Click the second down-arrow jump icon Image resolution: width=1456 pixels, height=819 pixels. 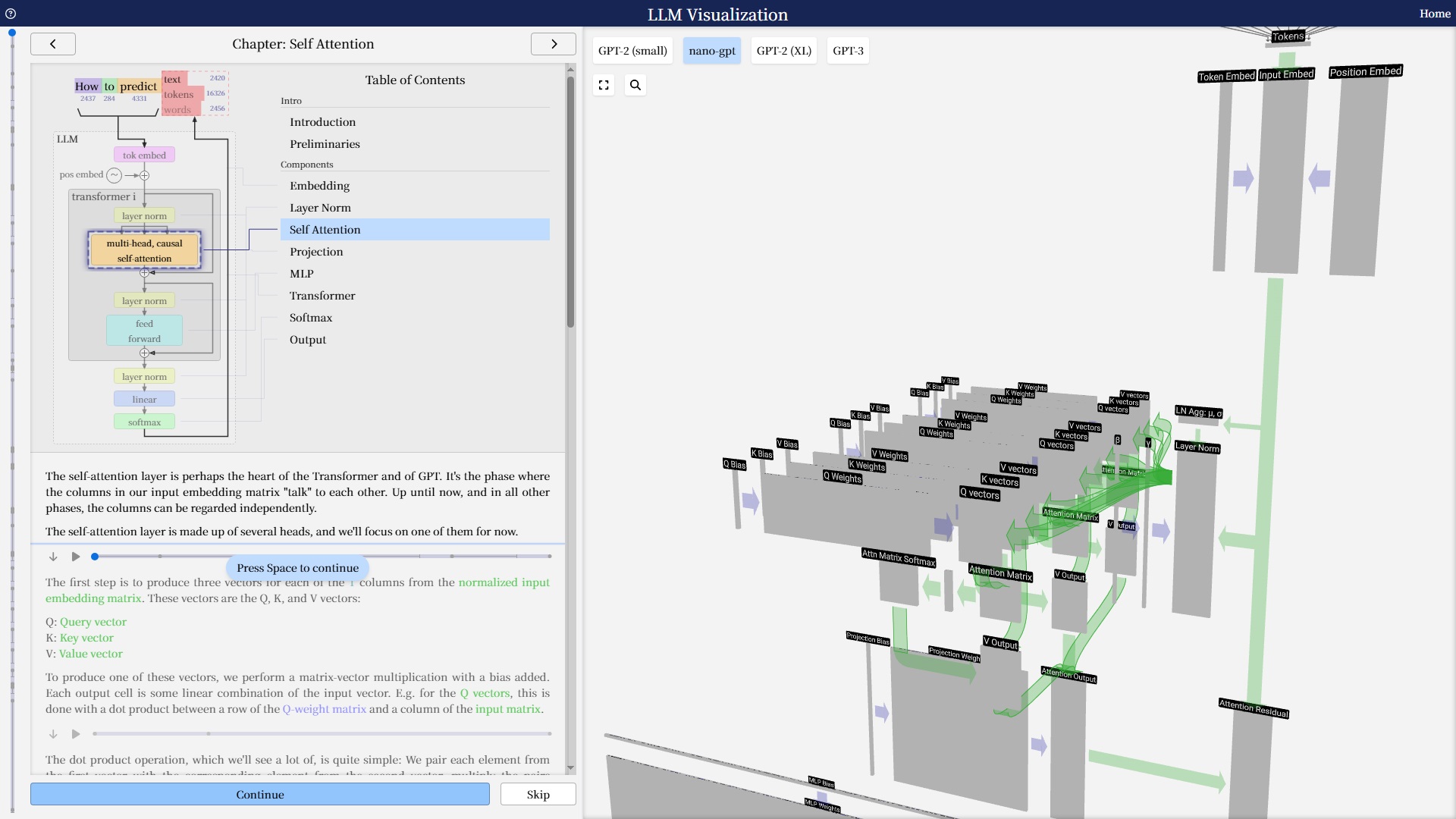[x=53, y=734]
